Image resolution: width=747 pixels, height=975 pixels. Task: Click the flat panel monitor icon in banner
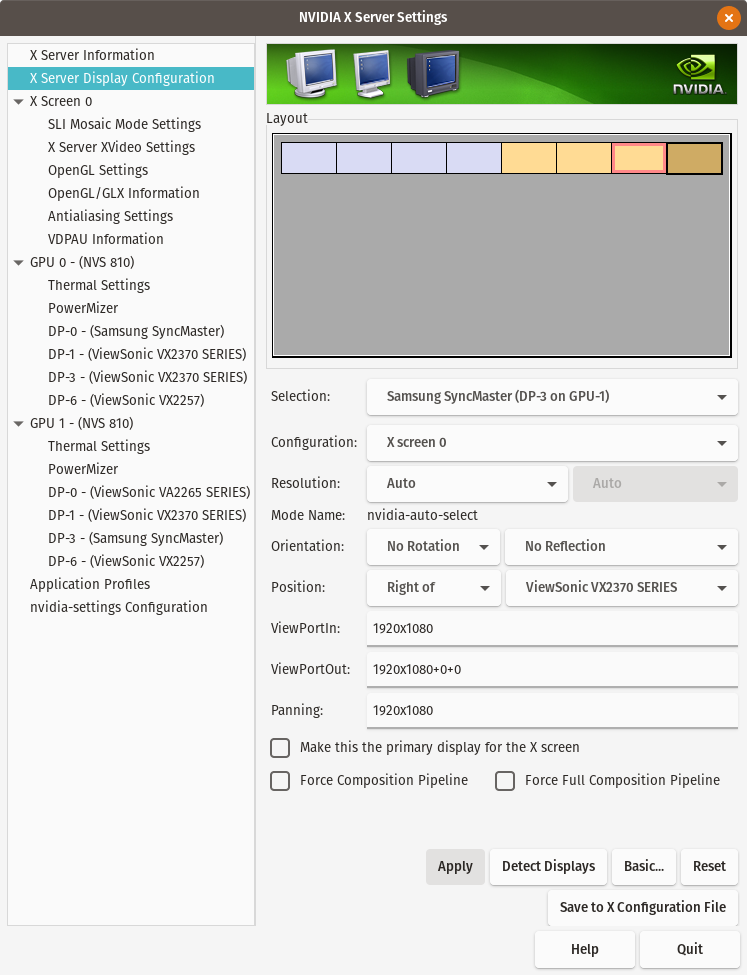coord(372,73)
